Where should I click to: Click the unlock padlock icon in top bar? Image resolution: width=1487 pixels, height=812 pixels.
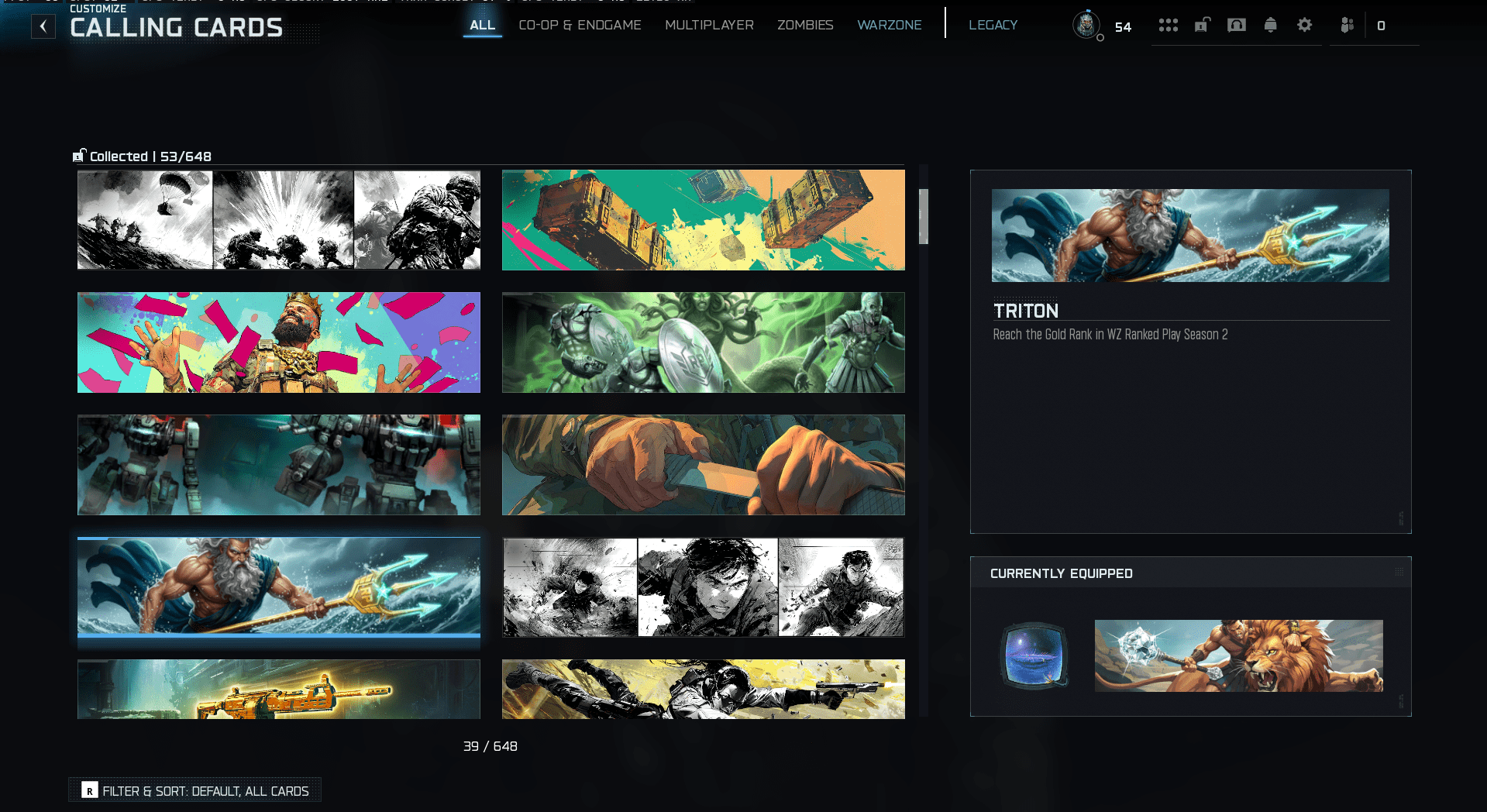(1202, 26)
